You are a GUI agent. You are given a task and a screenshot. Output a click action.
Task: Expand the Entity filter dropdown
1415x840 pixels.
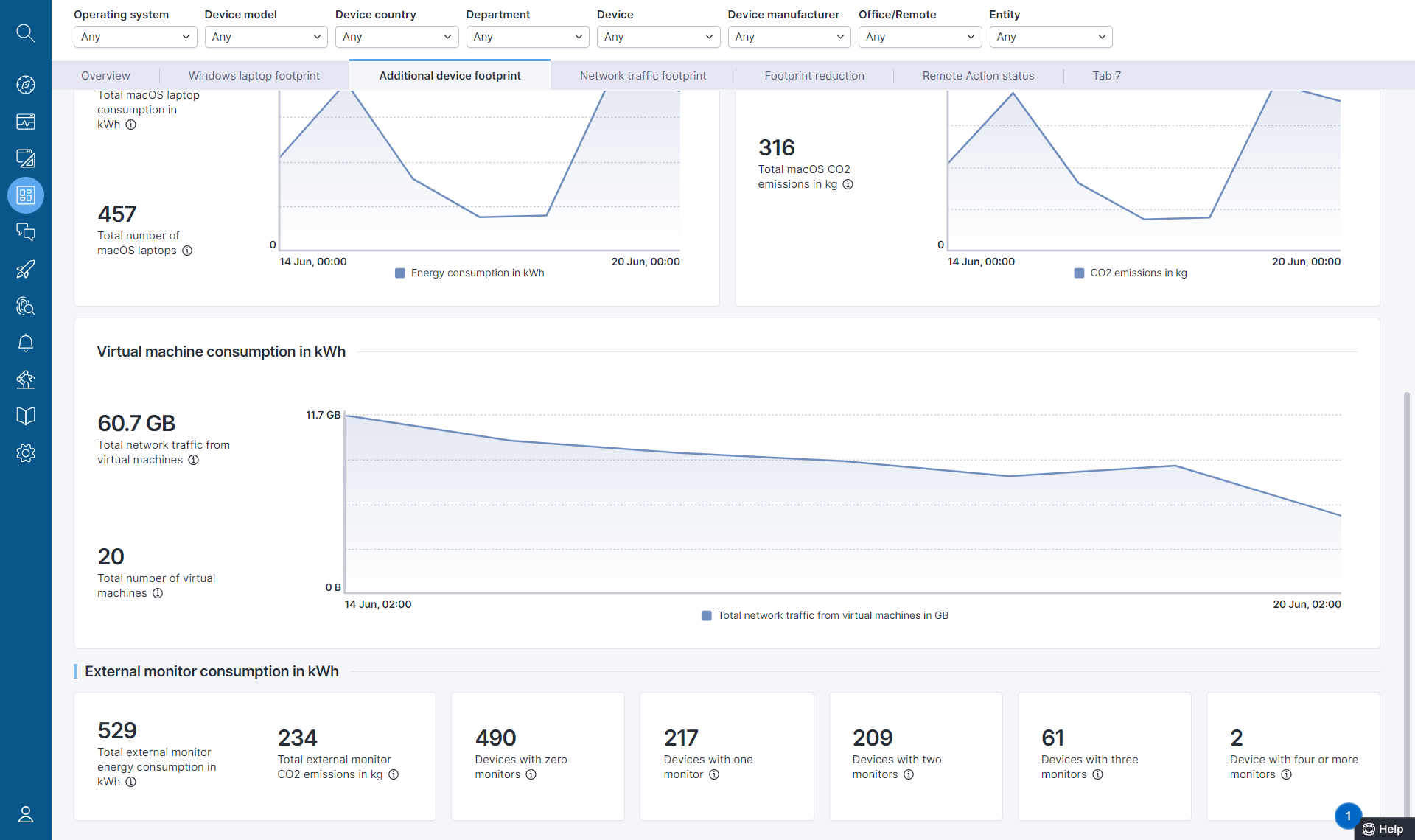(x=1050, y=37)
